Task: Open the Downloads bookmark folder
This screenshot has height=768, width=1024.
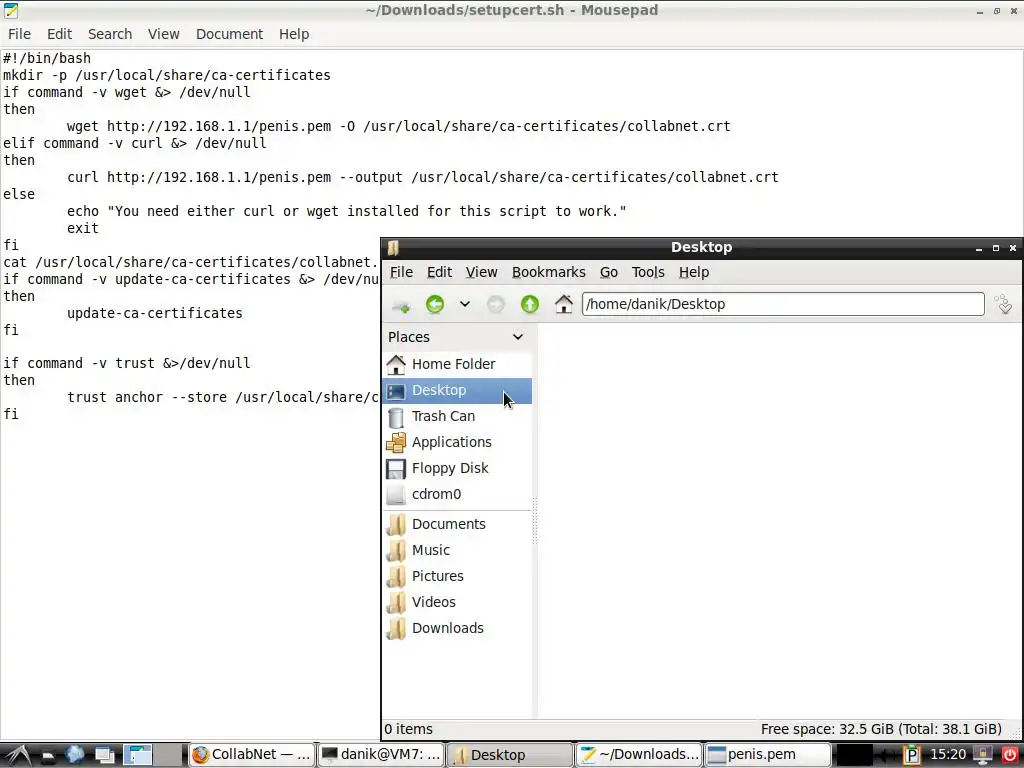Action: 457,628
